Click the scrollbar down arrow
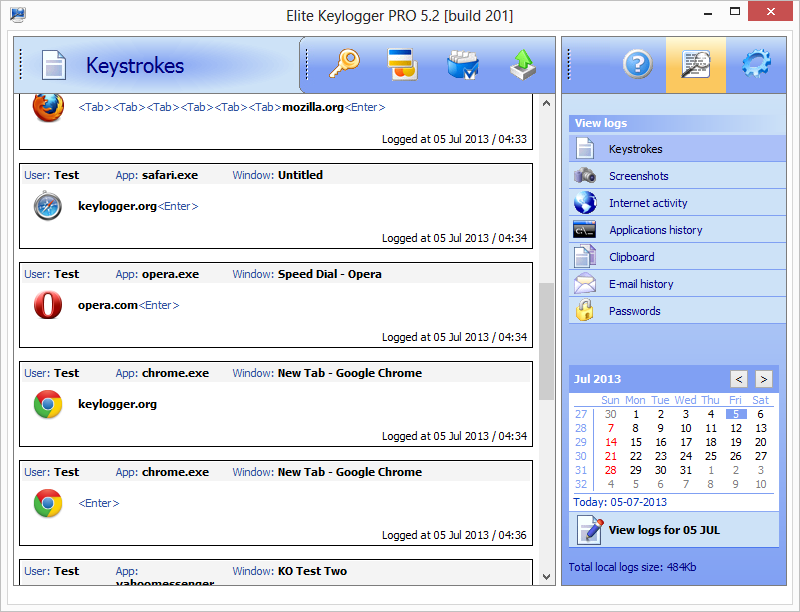Screen dimensions: 800x612 546,576
